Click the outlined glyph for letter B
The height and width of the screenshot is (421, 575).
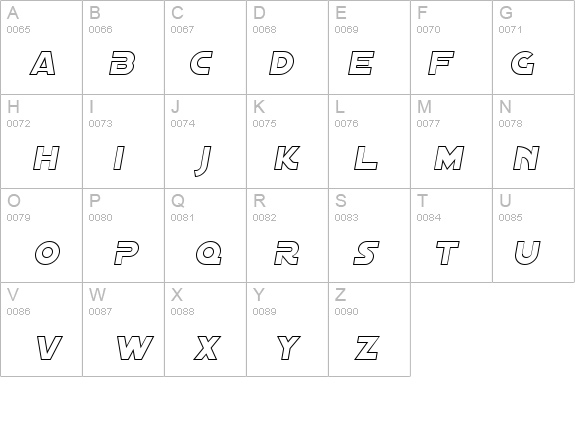(122, 63)
